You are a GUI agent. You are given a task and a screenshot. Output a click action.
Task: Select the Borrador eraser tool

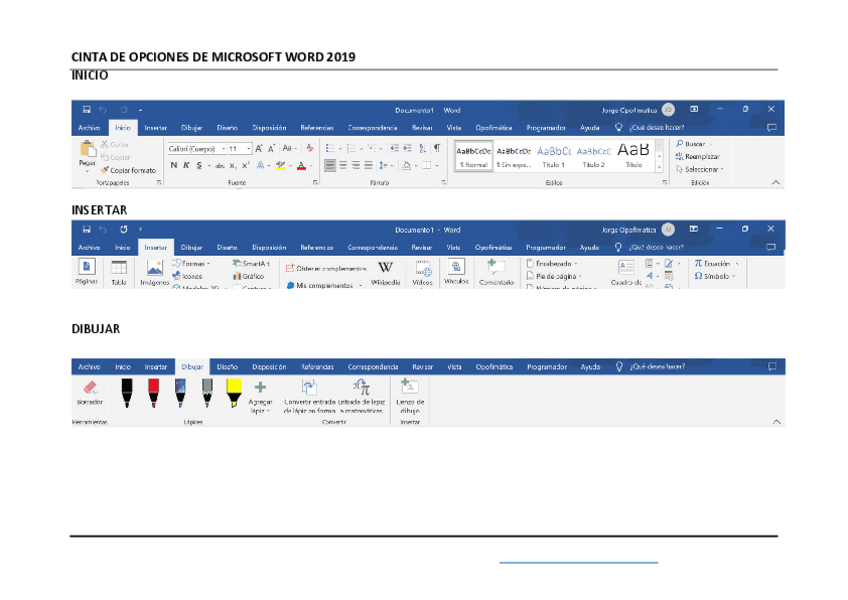[x=89, y=388]
